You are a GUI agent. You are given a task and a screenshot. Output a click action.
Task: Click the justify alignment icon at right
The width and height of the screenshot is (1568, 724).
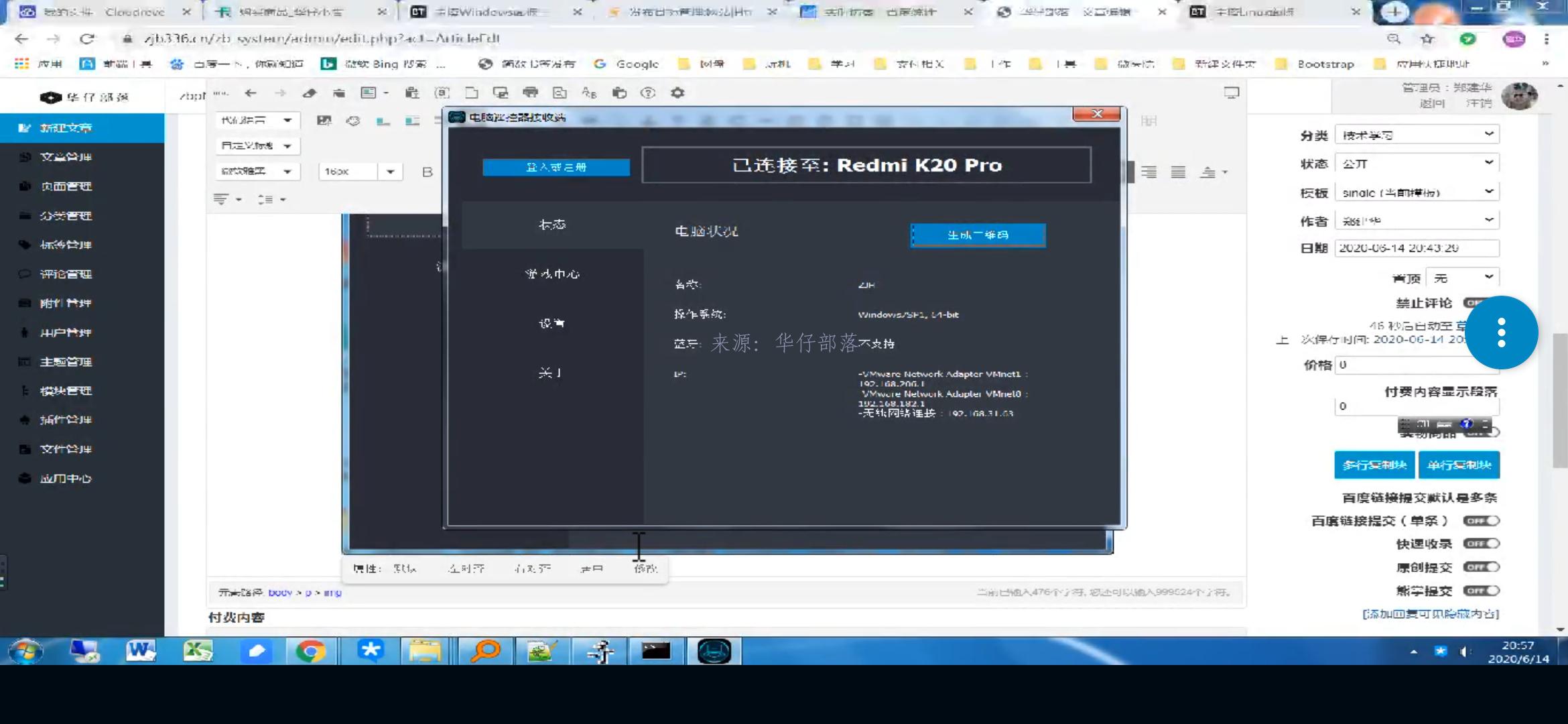pos(1178,172)
